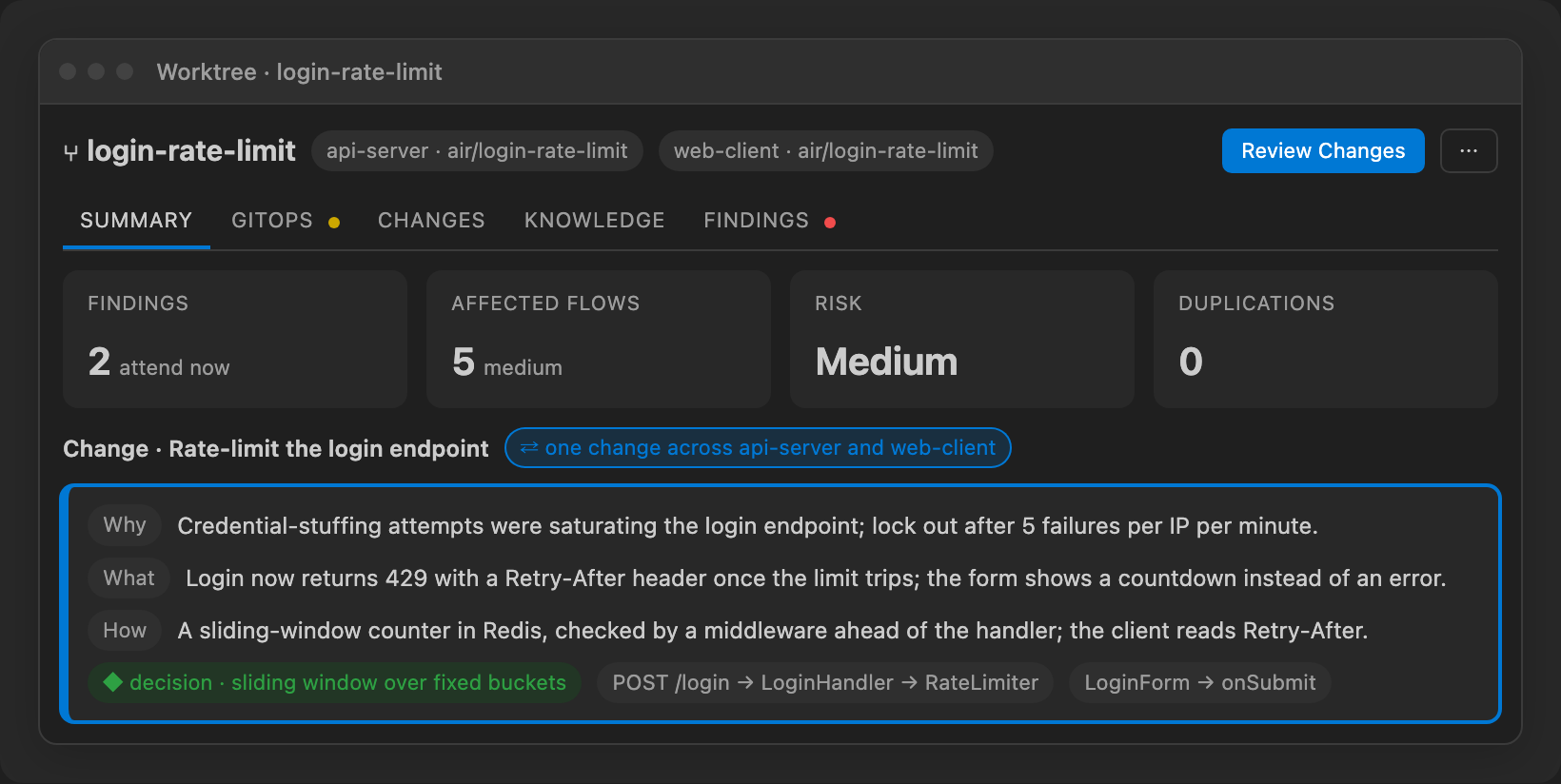Image resolution: width=1561 pixels, height=784 pixels.
Task: Click the first window control dot
Action: point(68,71)
